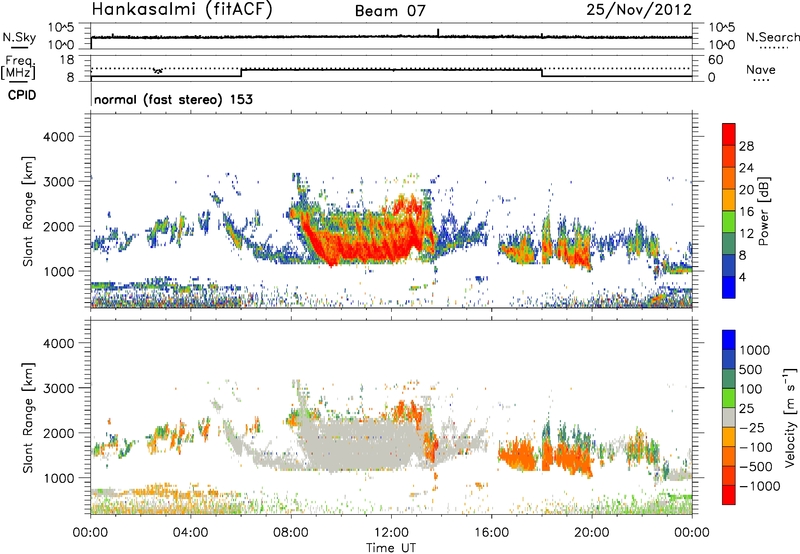
Task: Click the 'N.Search' legend label
Action: pyautogui.click(x=772, y=37)
